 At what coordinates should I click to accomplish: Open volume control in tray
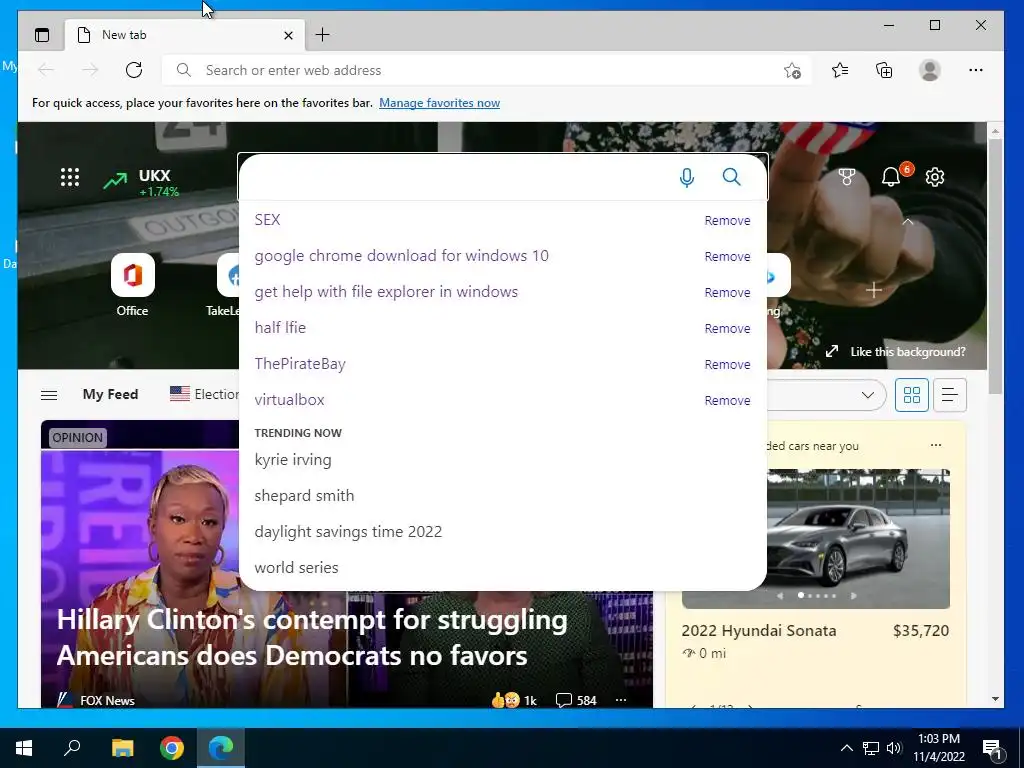pos(894,748)
